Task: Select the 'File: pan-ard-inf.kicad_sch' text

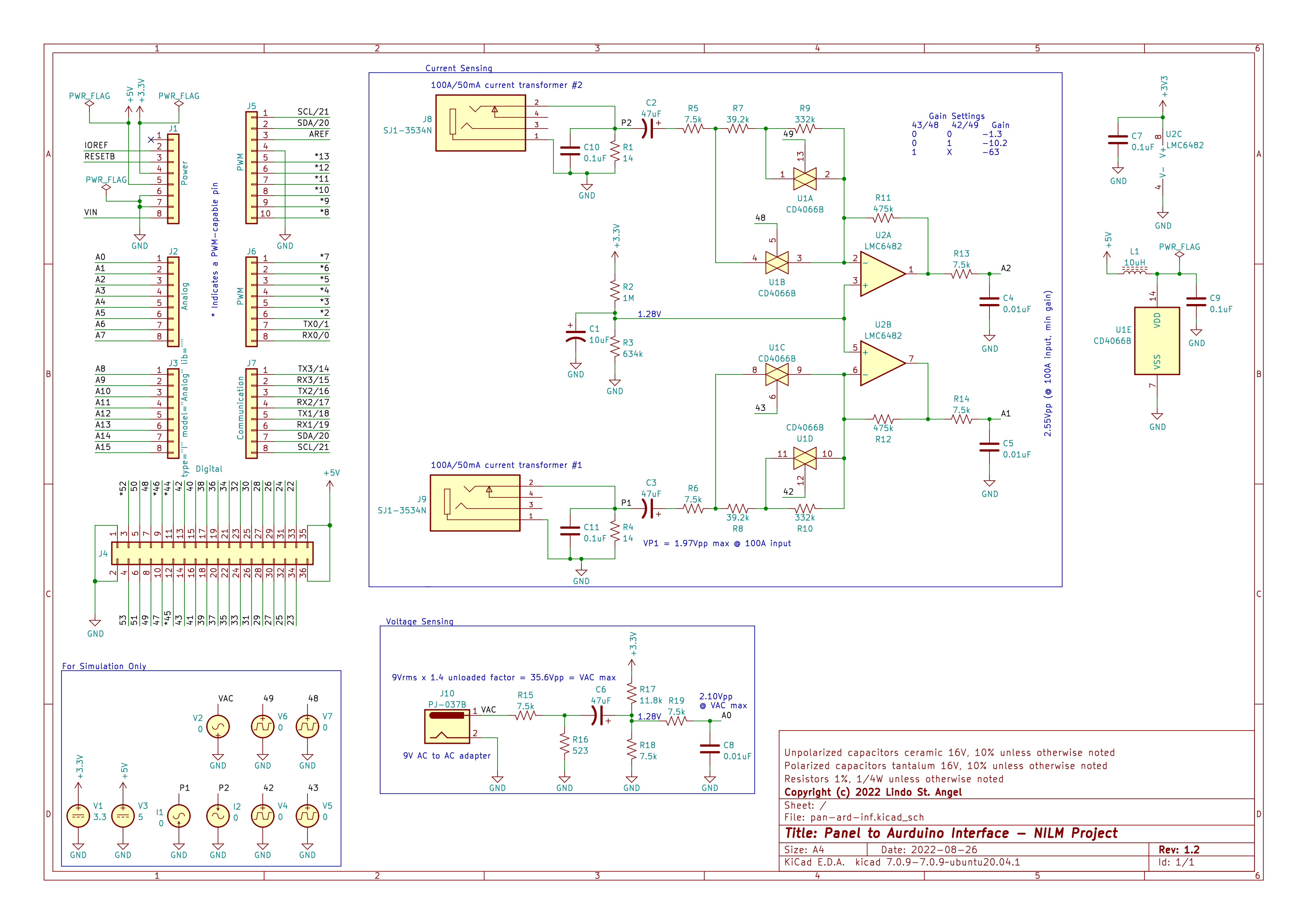Action: (x=854, y=817)
